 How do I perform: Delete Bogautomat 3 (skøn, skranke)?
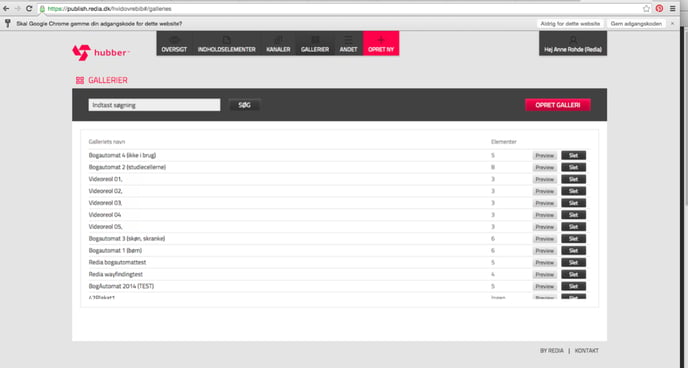pos(573,239)
